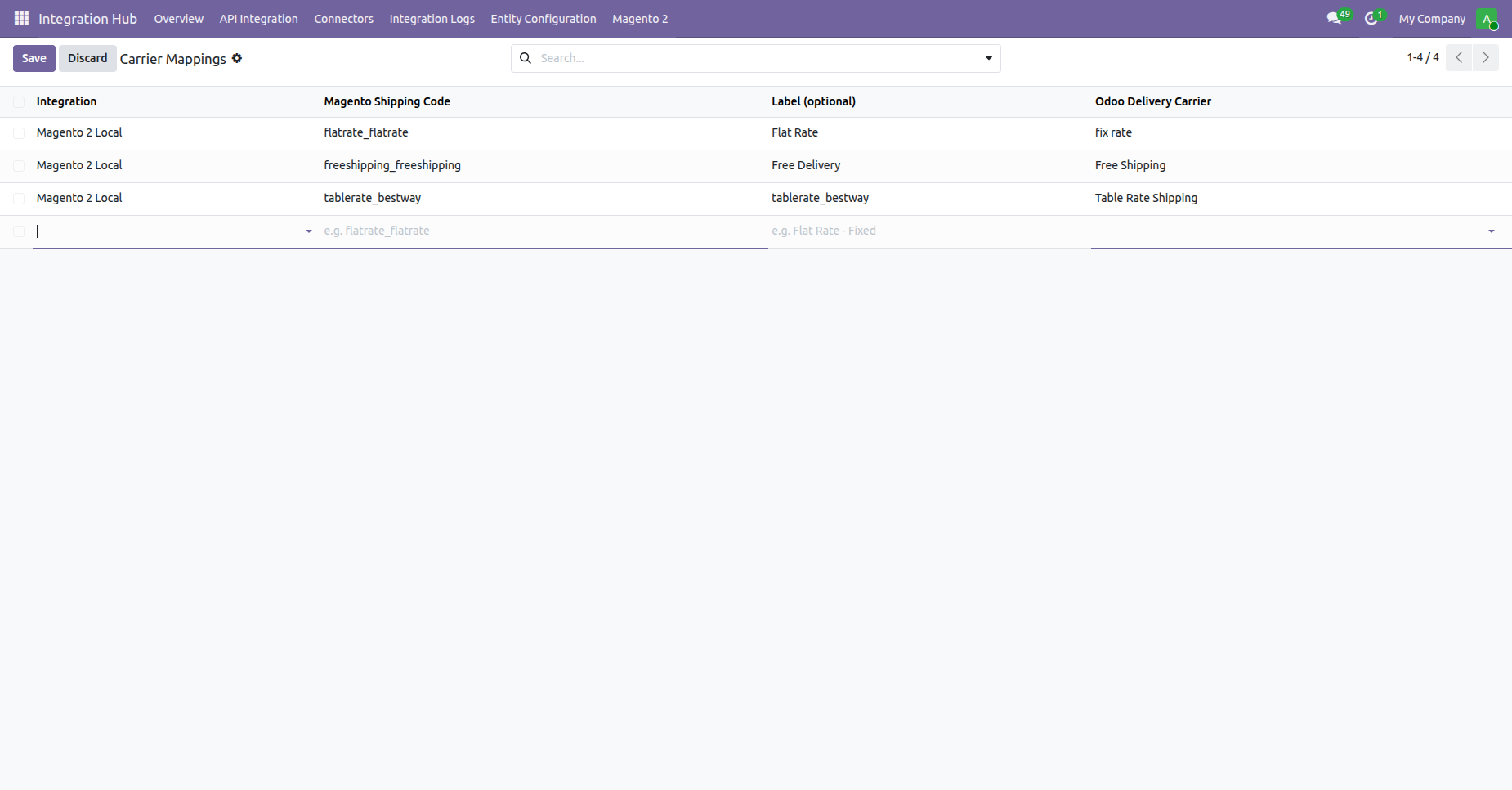
Task: Expand search options dropdown toggle
Action: tap(989, 58)
